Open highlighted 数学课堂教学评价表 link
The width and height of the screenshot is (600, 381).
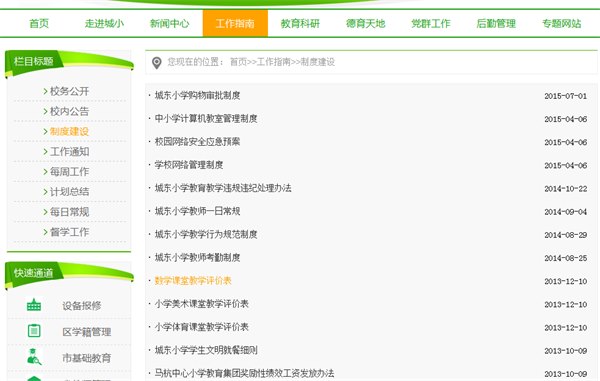pyautogui.click(x=193, y=281)
